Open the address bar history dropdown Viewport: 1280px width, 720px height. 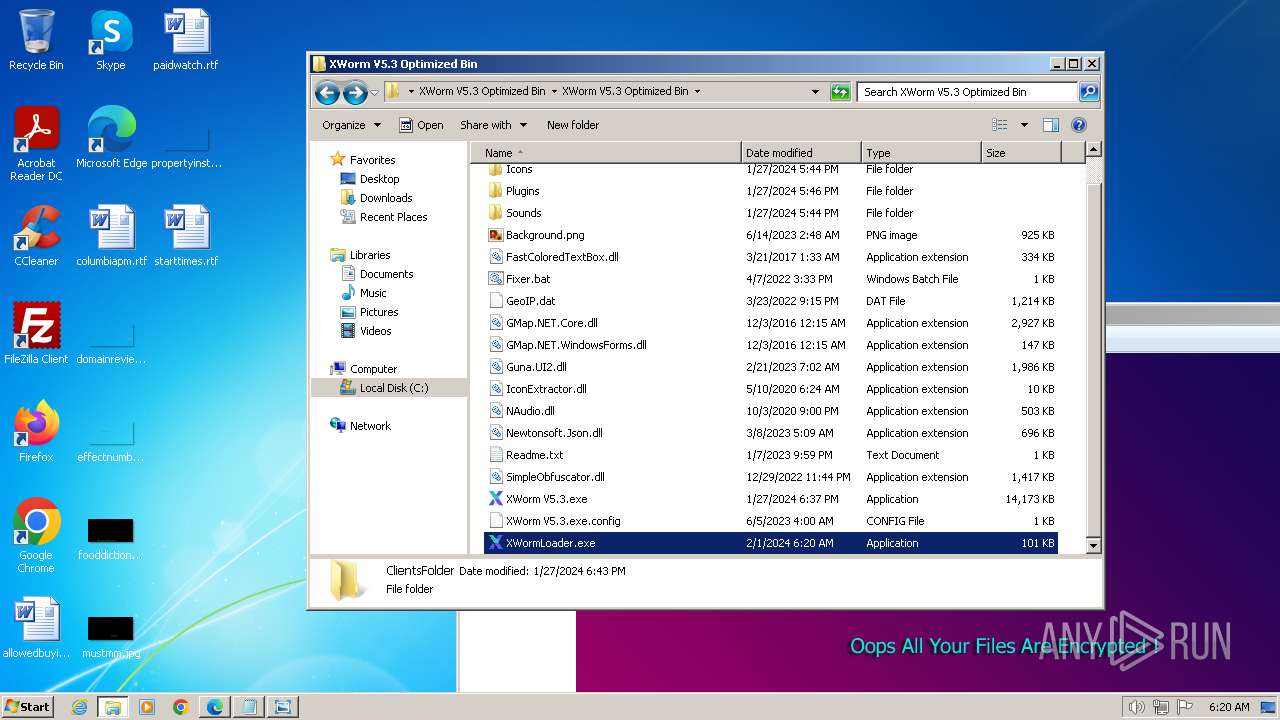[x=815, y=92]
